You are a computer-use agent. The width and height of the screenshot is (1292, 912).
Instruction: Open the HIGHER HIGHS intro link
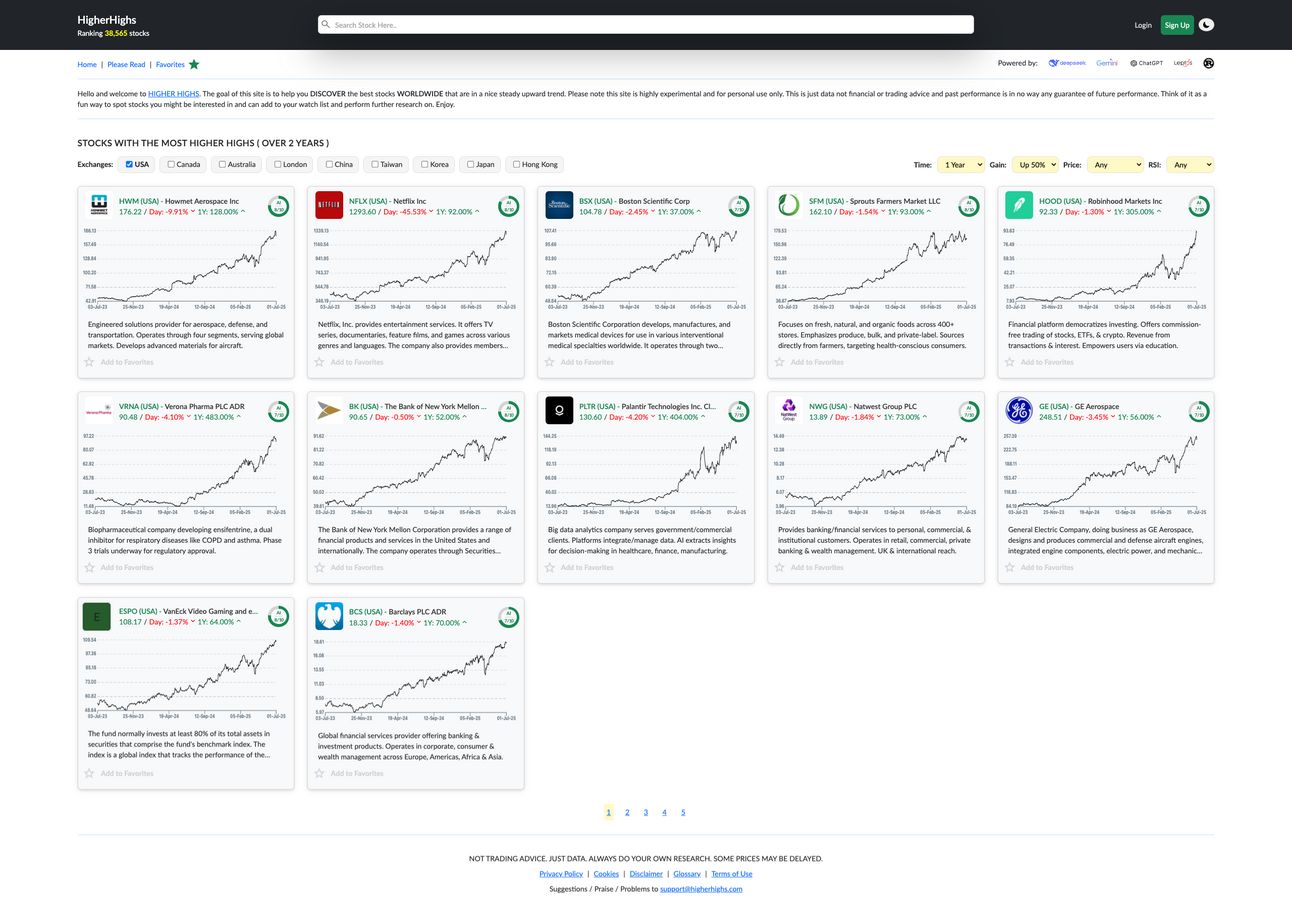(x=173, y=93)
